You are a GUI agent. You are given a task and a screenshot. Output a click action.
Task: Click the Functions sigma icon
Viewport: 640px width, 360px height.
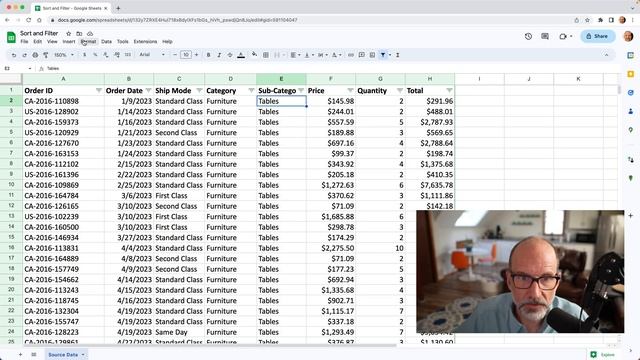coord(398,55)
